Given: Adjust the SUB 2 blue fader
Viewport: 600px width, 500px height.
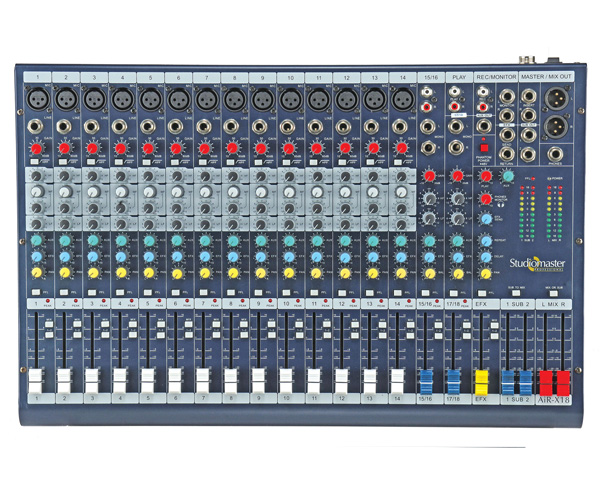Looking at the screenshot, I should pyautogui.click(x=525, y=382).
